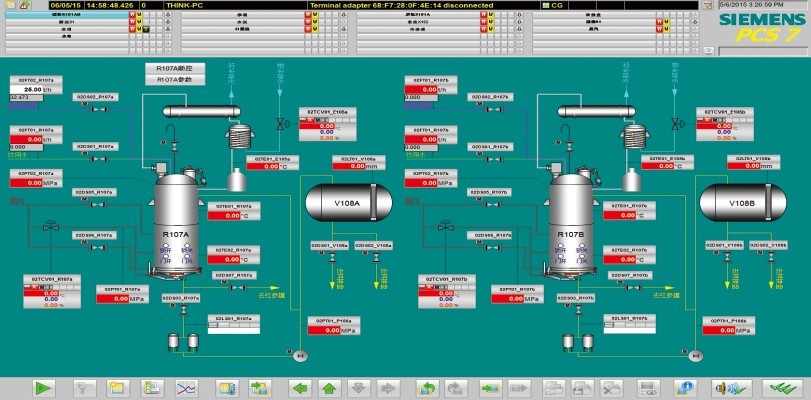Click the yellow folder icon in toolbar
811x400 pixels.
[115, 387]
